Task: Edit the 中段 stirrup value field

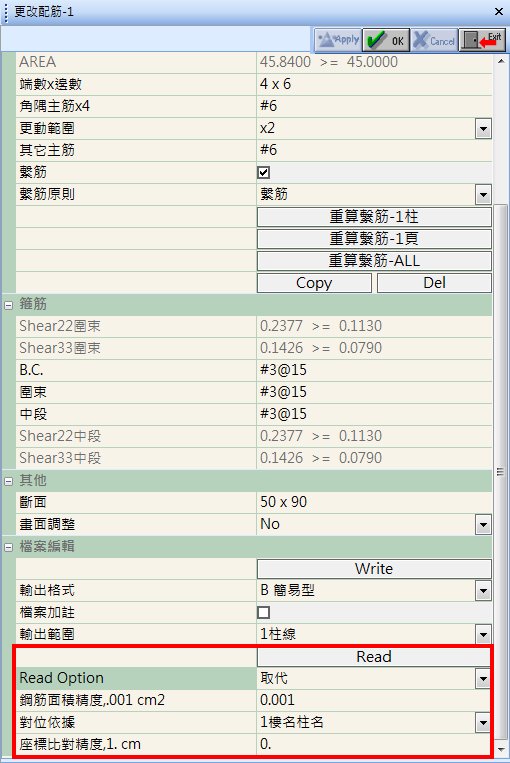Action: coord(374,414)
